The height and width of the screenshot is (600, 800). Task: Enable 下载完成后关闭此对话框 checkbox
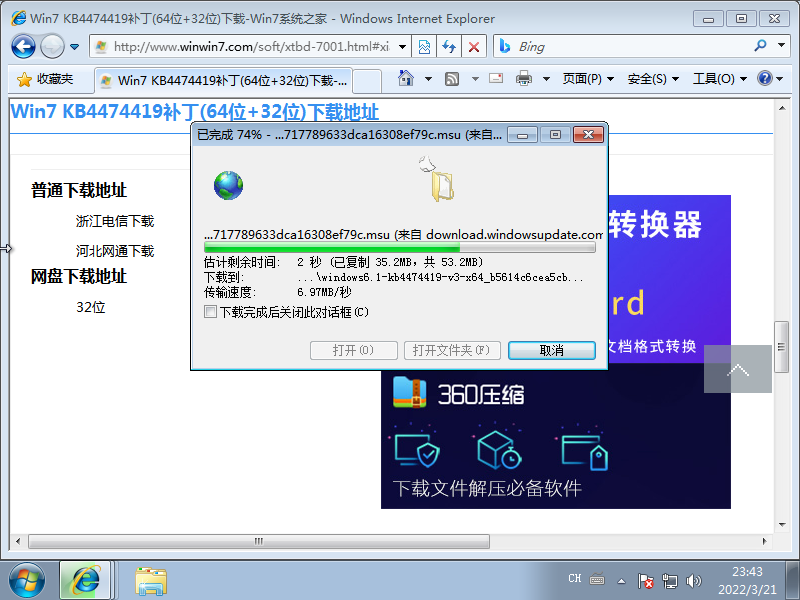click(210, 311)
